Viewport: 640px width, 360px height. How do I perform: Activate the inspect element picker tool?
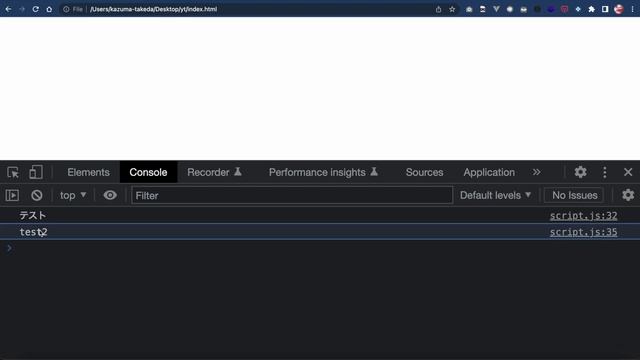coord(13,172)
